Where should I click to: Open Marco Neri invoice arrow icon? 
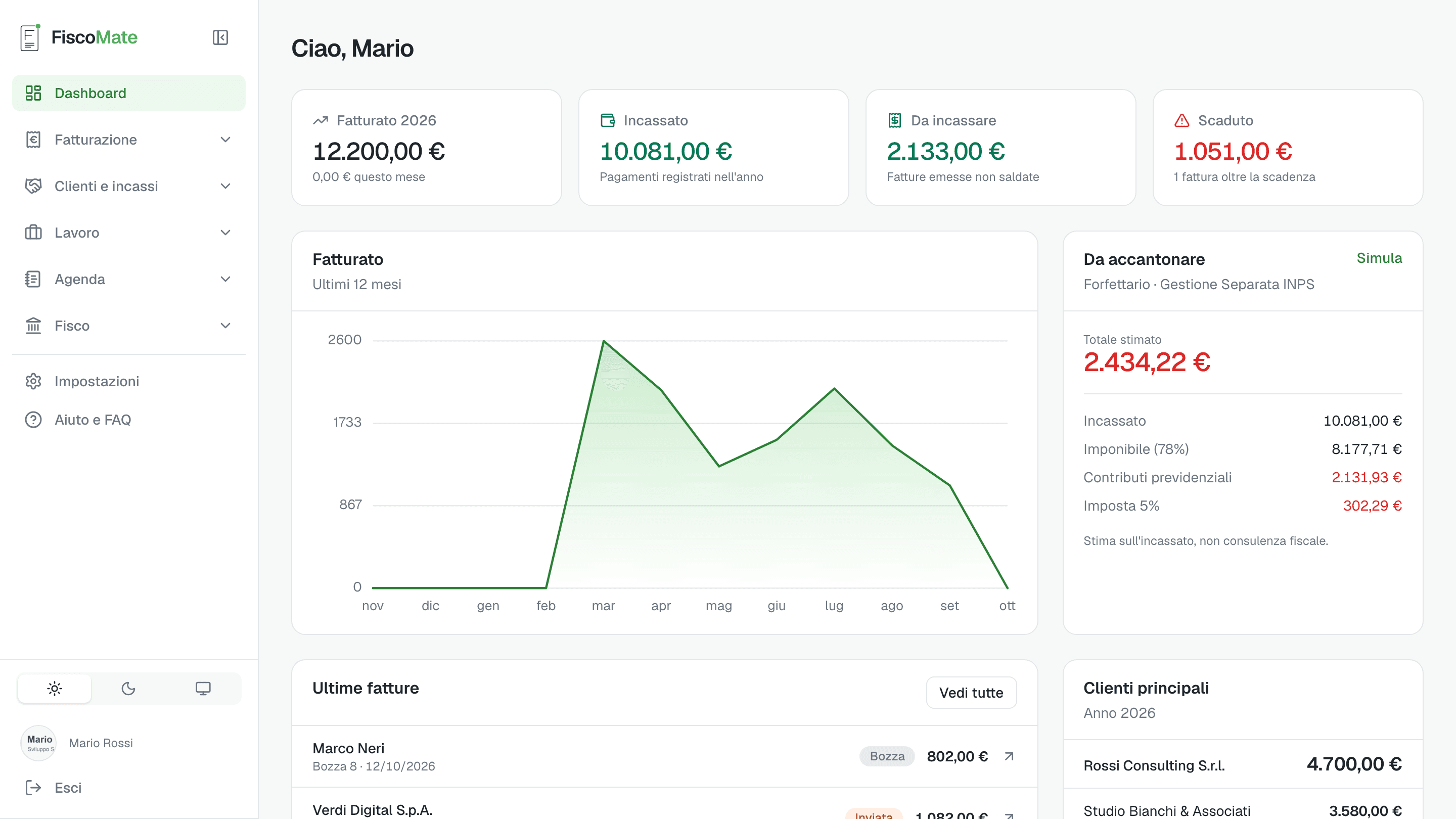[1009, 757]
